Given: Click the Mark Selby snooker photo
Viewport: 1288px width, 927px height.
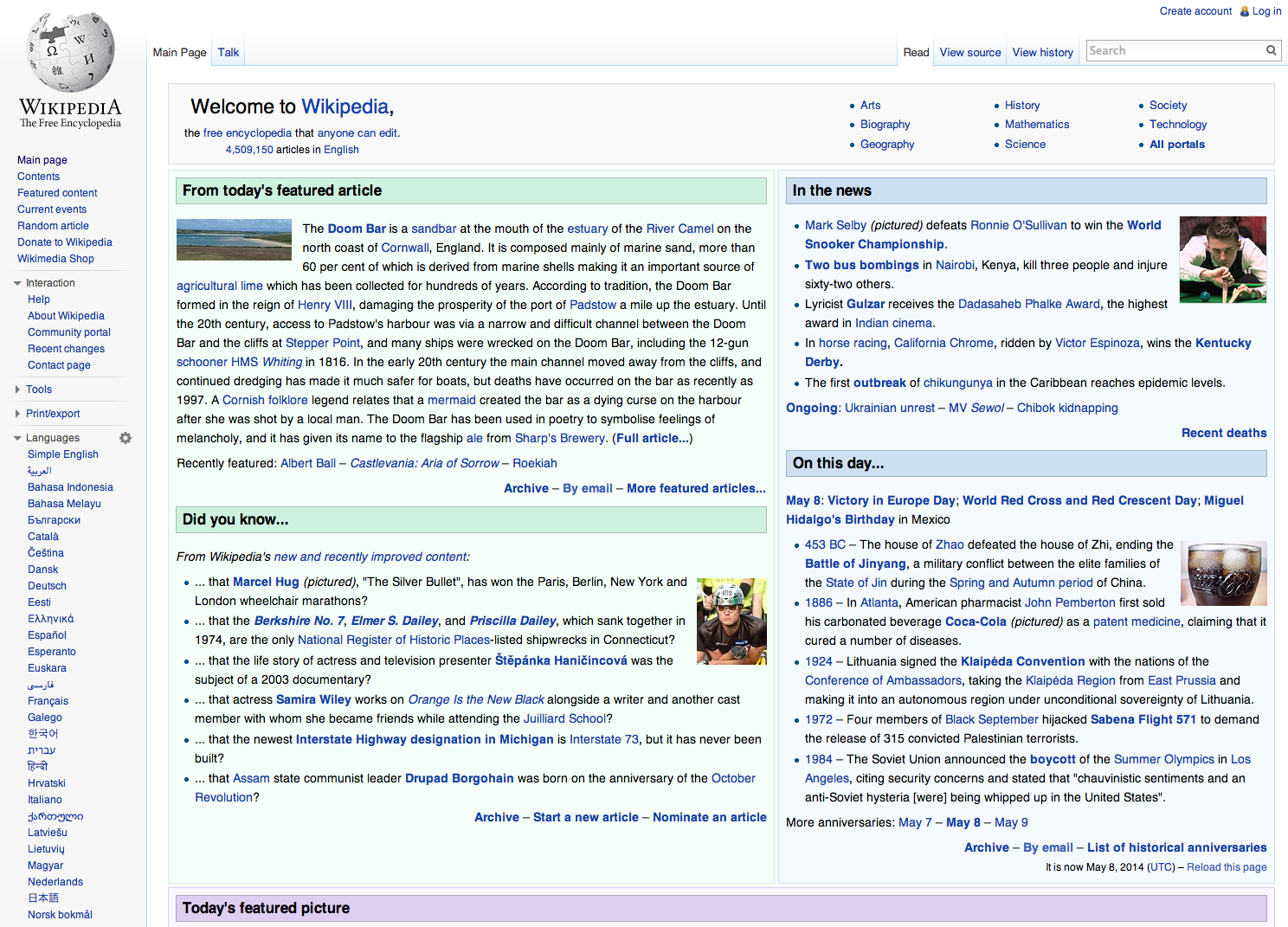Looking at the screenshot, I should (x=1223, y=260).
